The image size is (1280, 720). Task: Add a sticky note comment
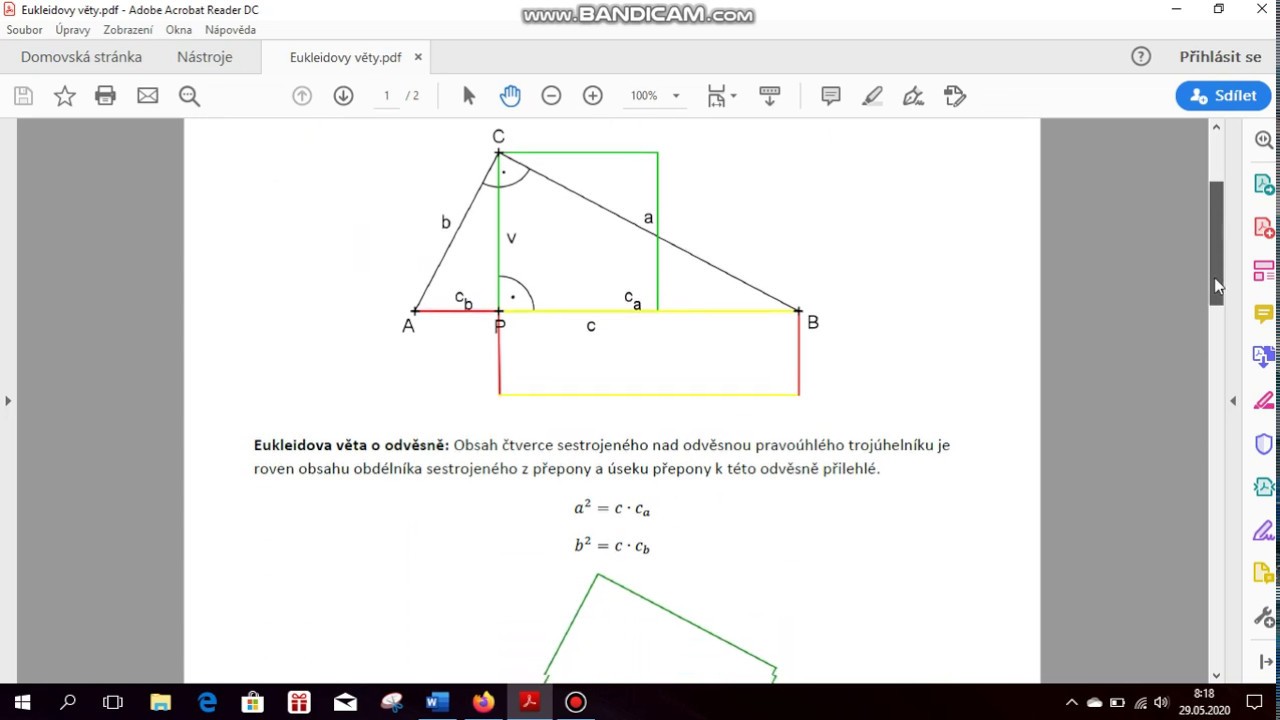(830, 96)
